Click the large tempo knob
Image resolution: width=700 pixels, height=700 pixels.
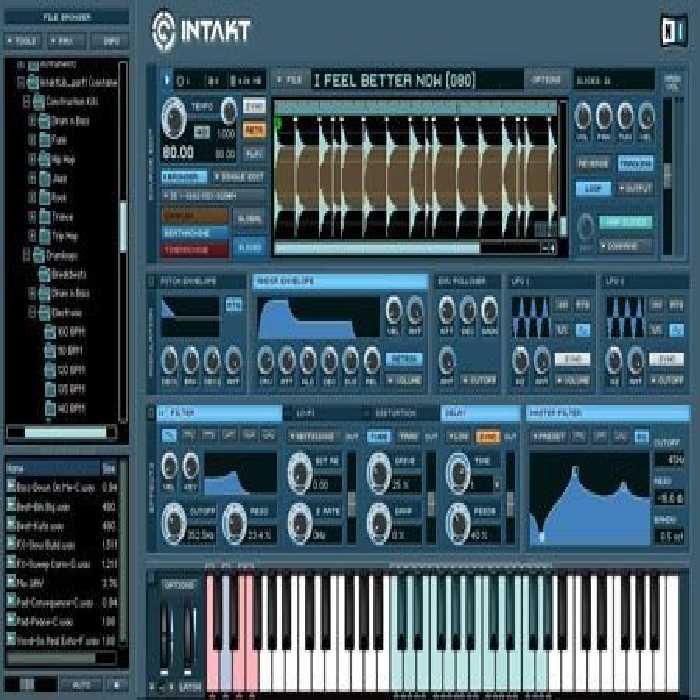[x=174, y=118]
